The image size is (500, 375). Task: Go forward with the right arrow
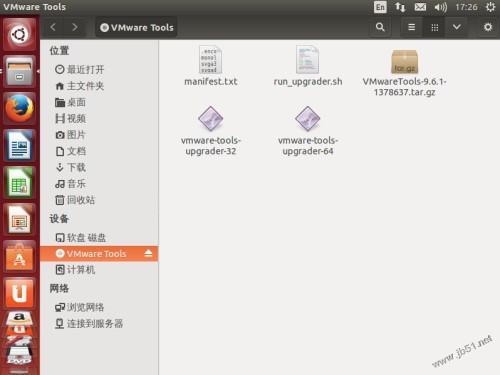[75, 27]
